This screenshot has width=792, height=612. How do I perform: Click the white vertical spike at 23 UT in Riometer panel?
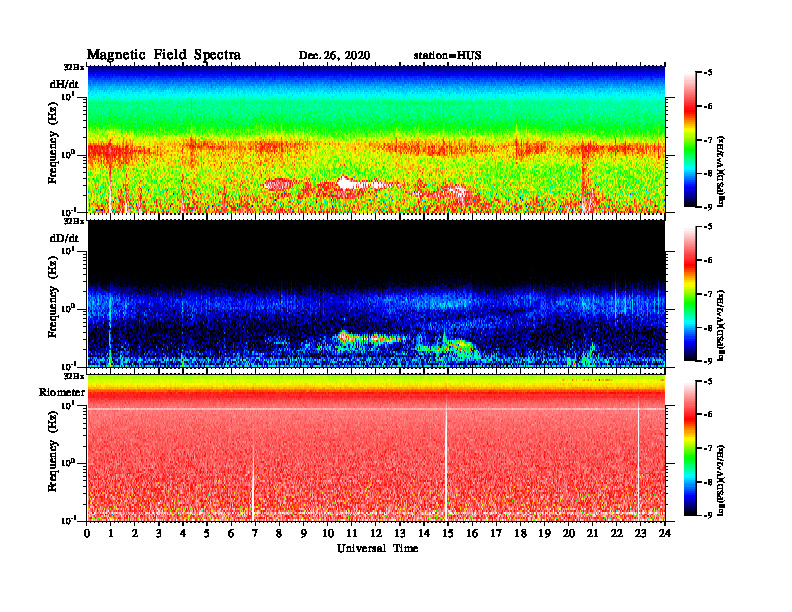tap(638, 460)
